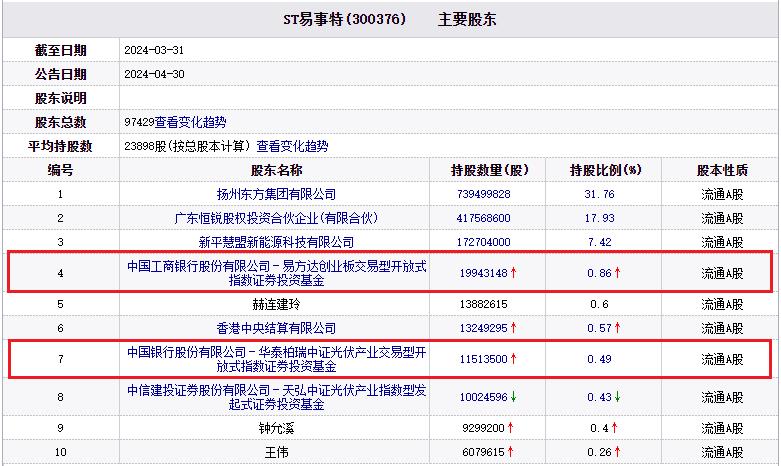Open shareholder 扬州东方集团有限公司
Screen dimensions: 781x466
point(276,194)
